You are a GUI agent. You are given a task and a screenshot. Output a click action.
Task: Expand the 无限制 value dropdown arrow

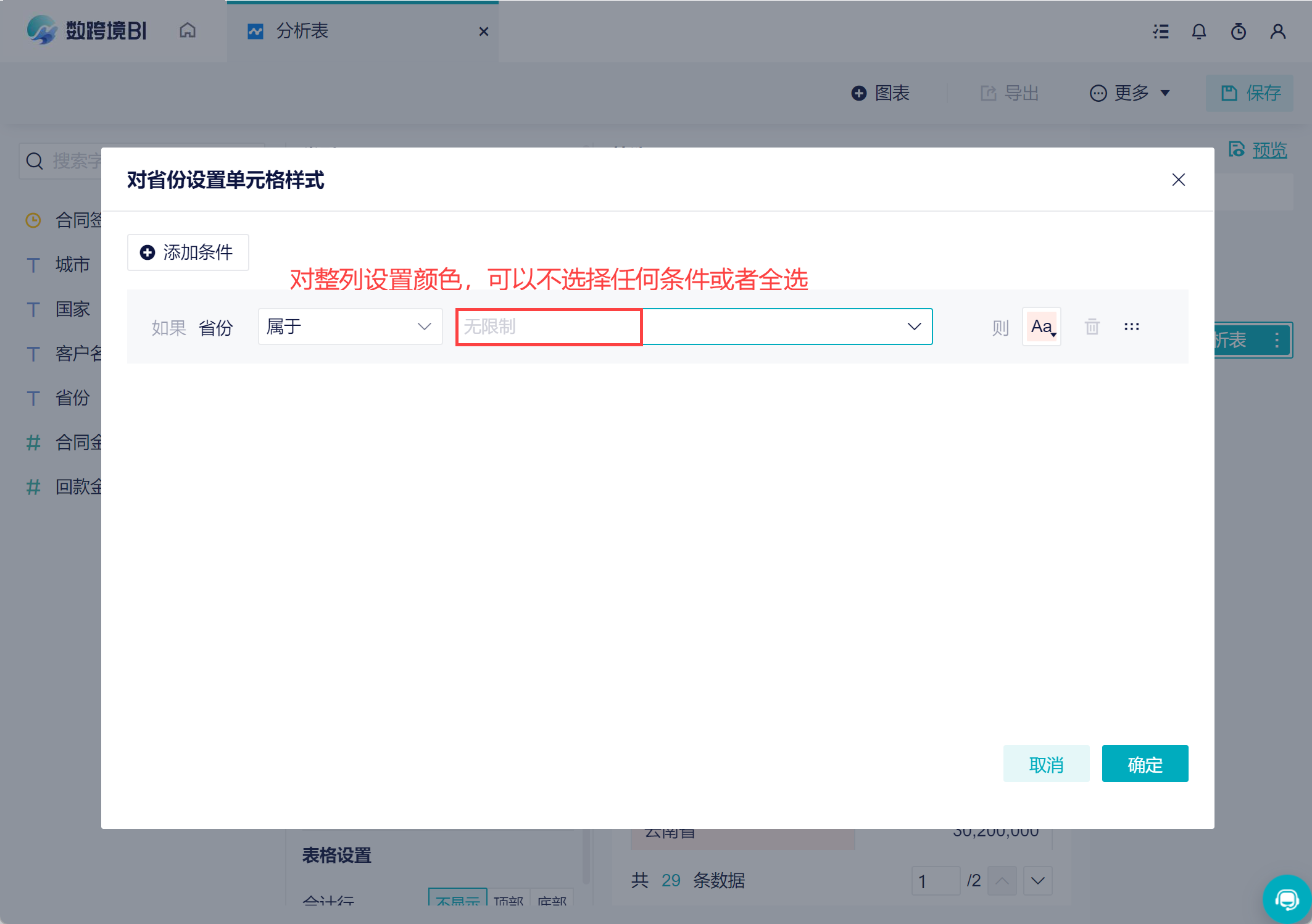point(914,327)
